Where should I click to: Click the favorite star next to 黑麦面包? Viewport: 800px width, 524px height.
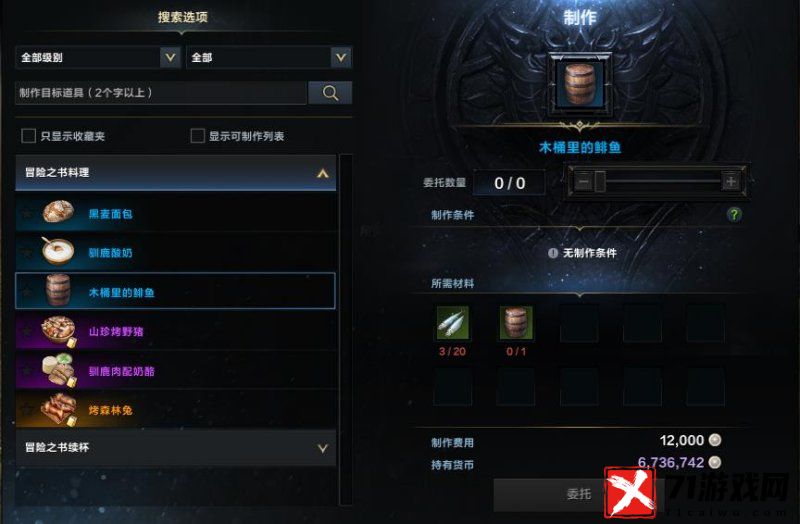pos(28,213)
